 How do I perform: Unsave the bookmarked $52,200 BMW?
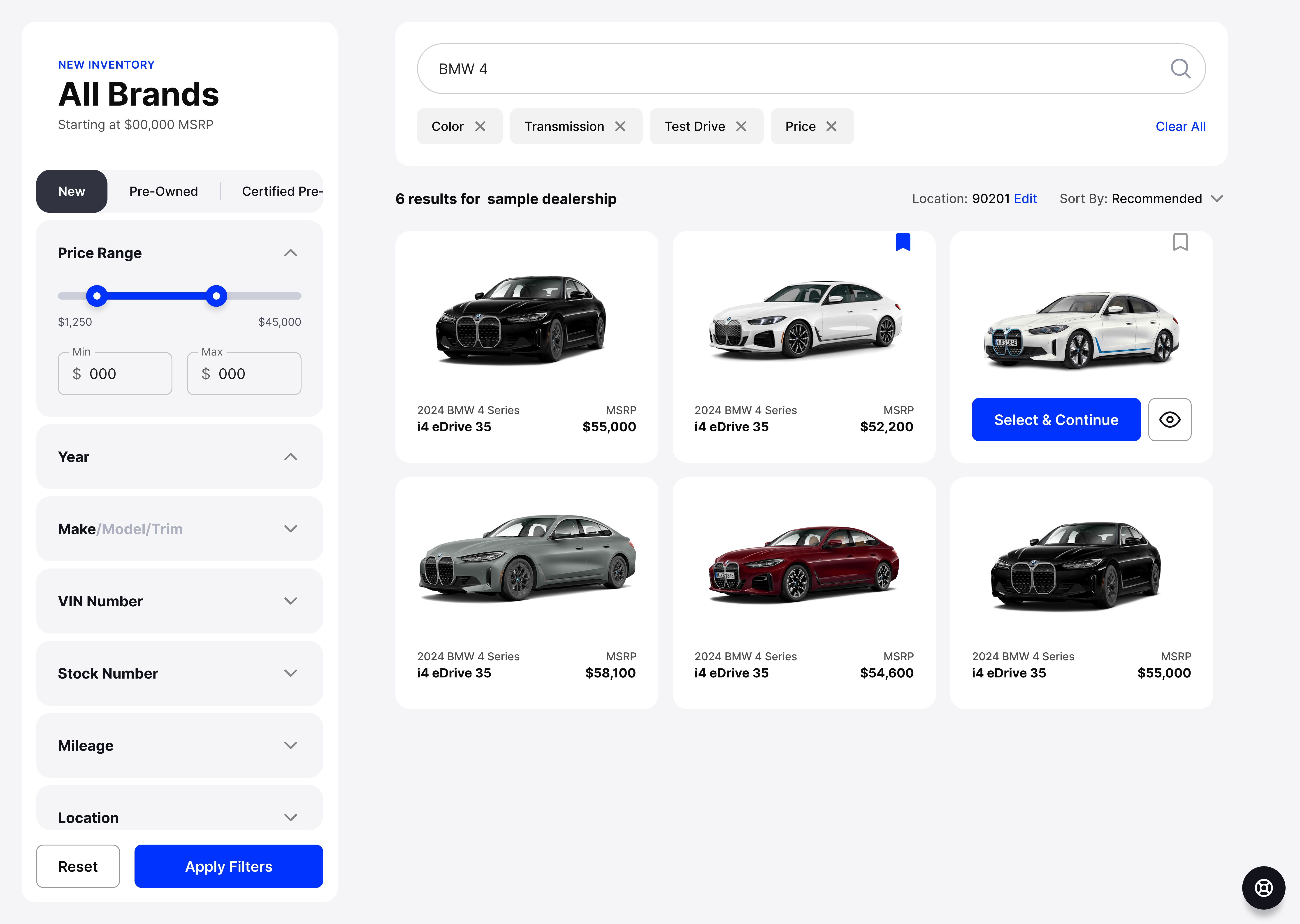[903, 242]
